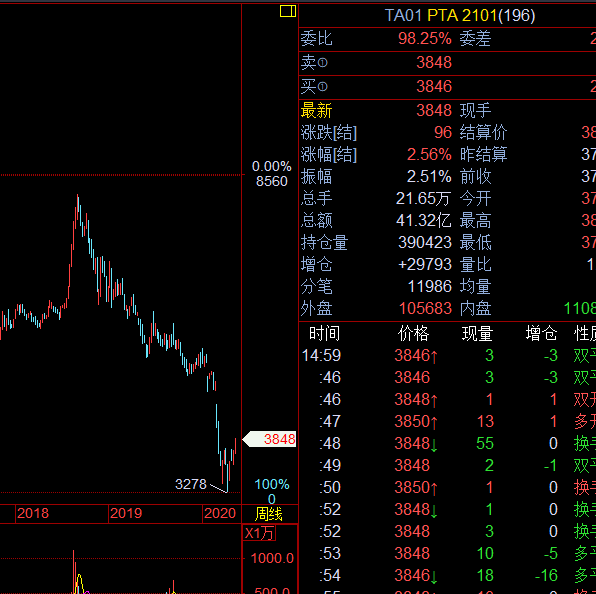Click the 涨幅[结] value 2.56%
596x594 pixels.
[x=429, y=154]
